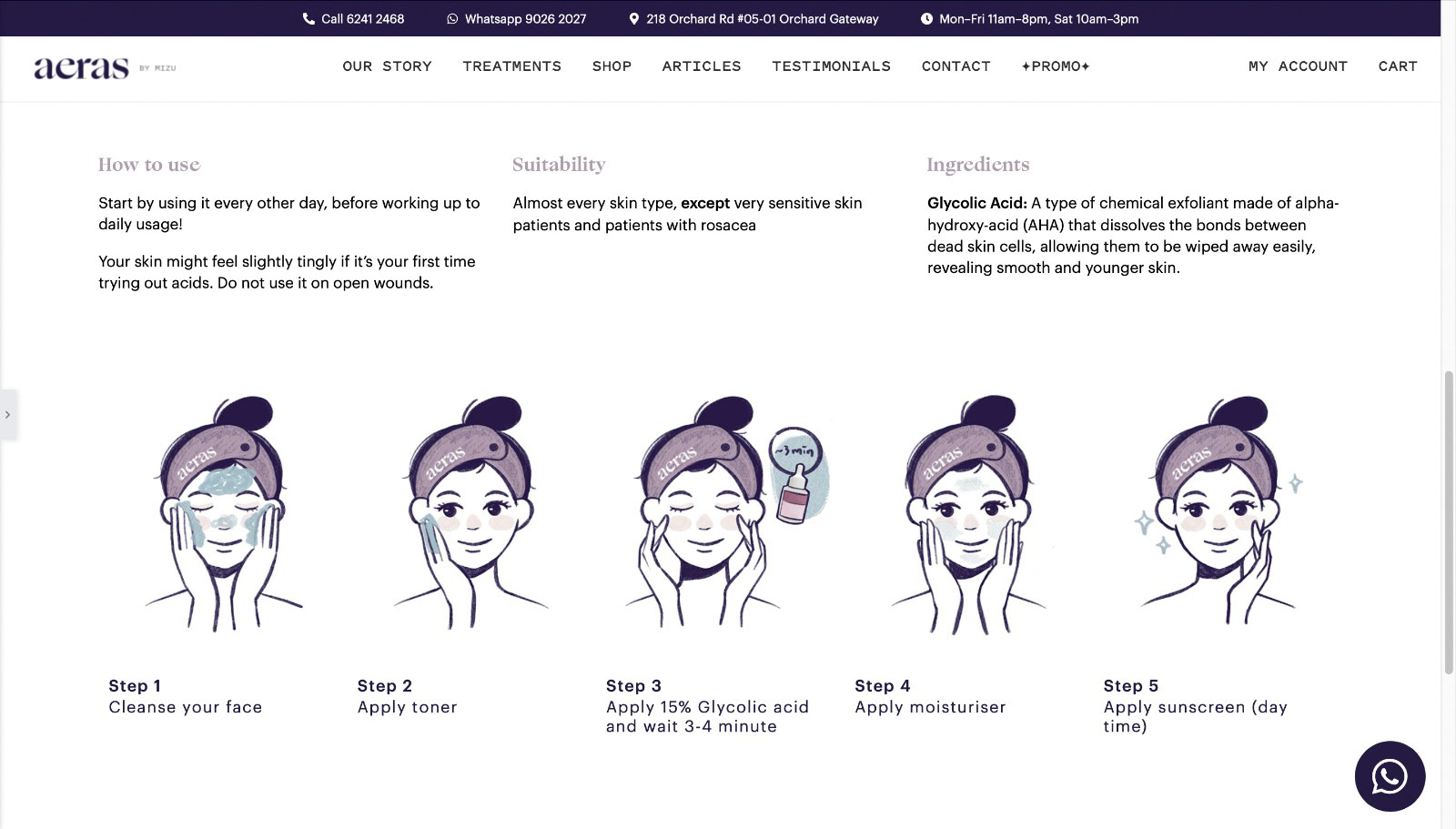Click the page vertical scrollbar thumb

1448,522
